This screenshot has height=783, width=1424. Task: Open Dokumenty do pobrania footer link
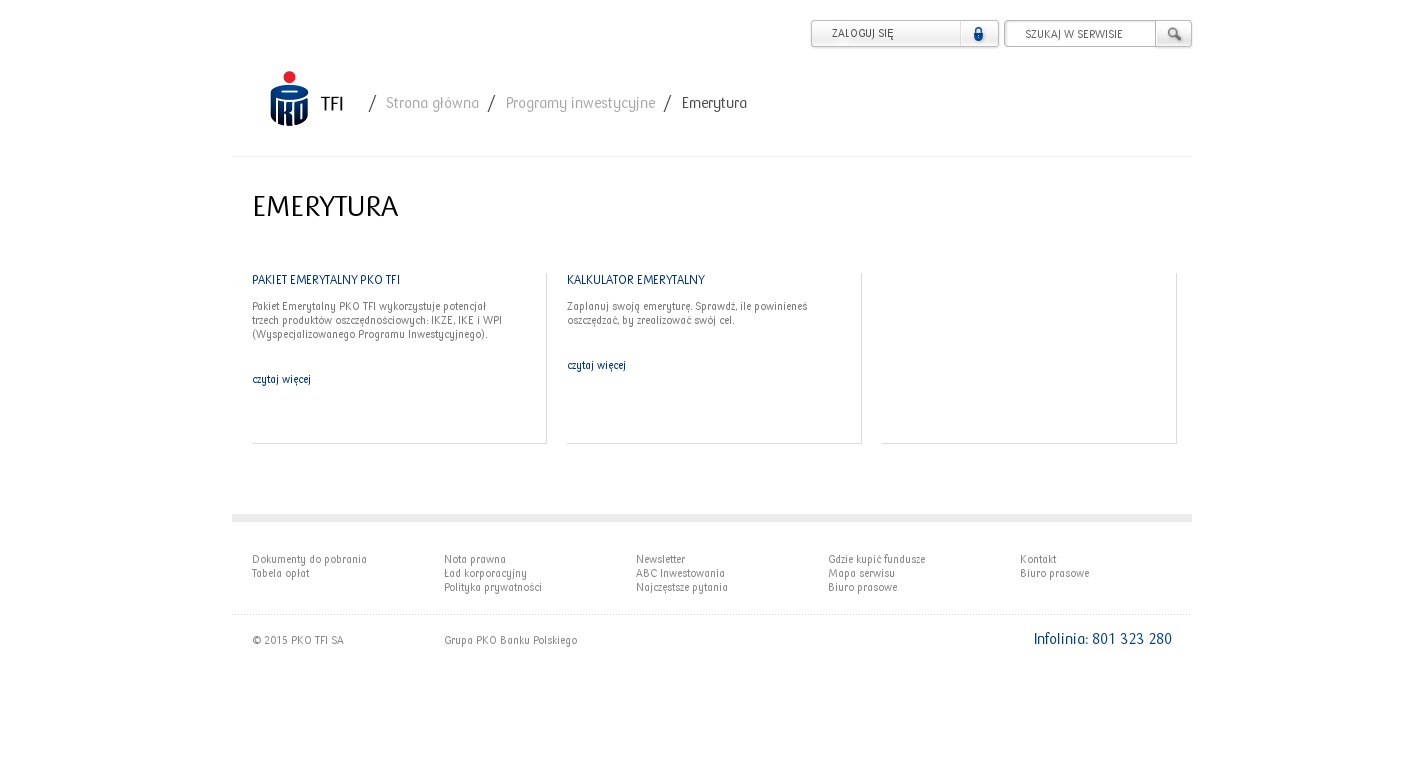point(309,560)
